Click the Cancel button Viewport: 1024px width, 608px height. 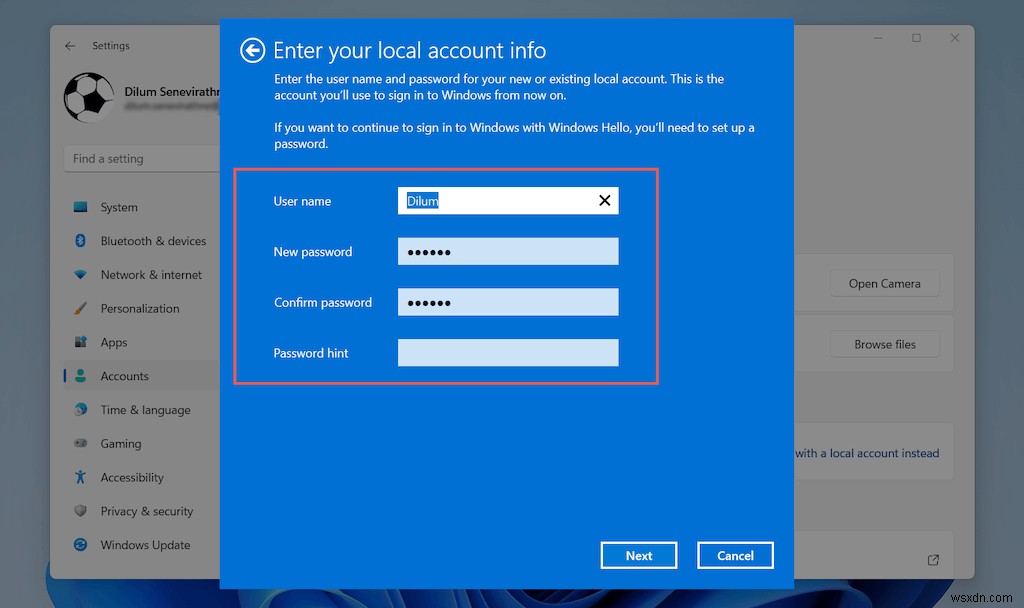735,555
